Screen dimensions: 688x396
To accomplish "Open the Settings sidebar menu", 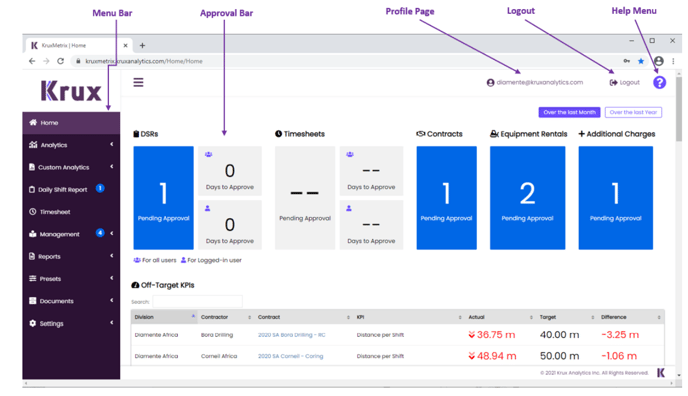I will [71, 324].
